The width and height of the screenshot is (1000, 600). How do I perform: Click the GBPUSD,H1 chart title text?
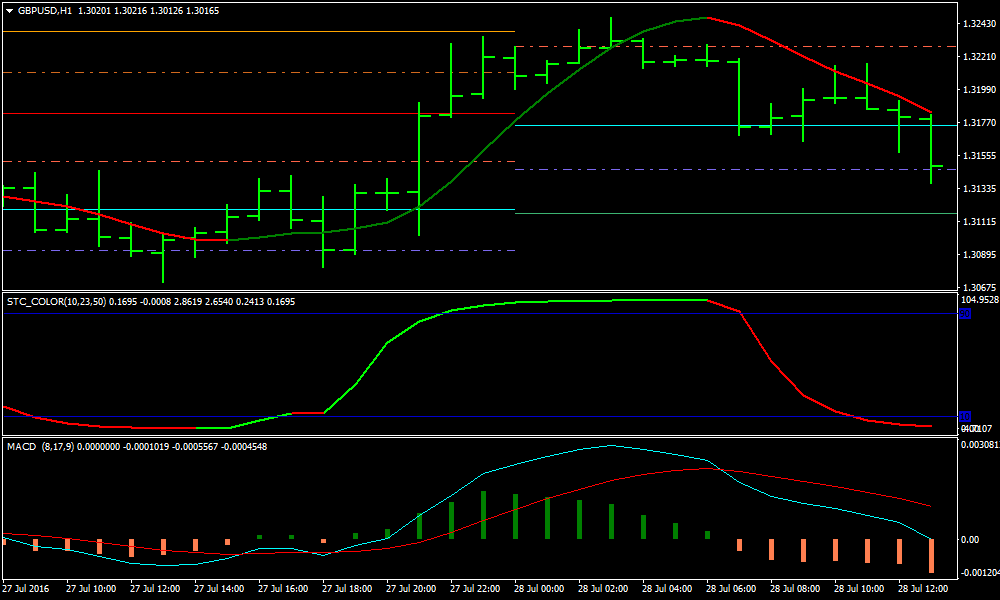45,10
